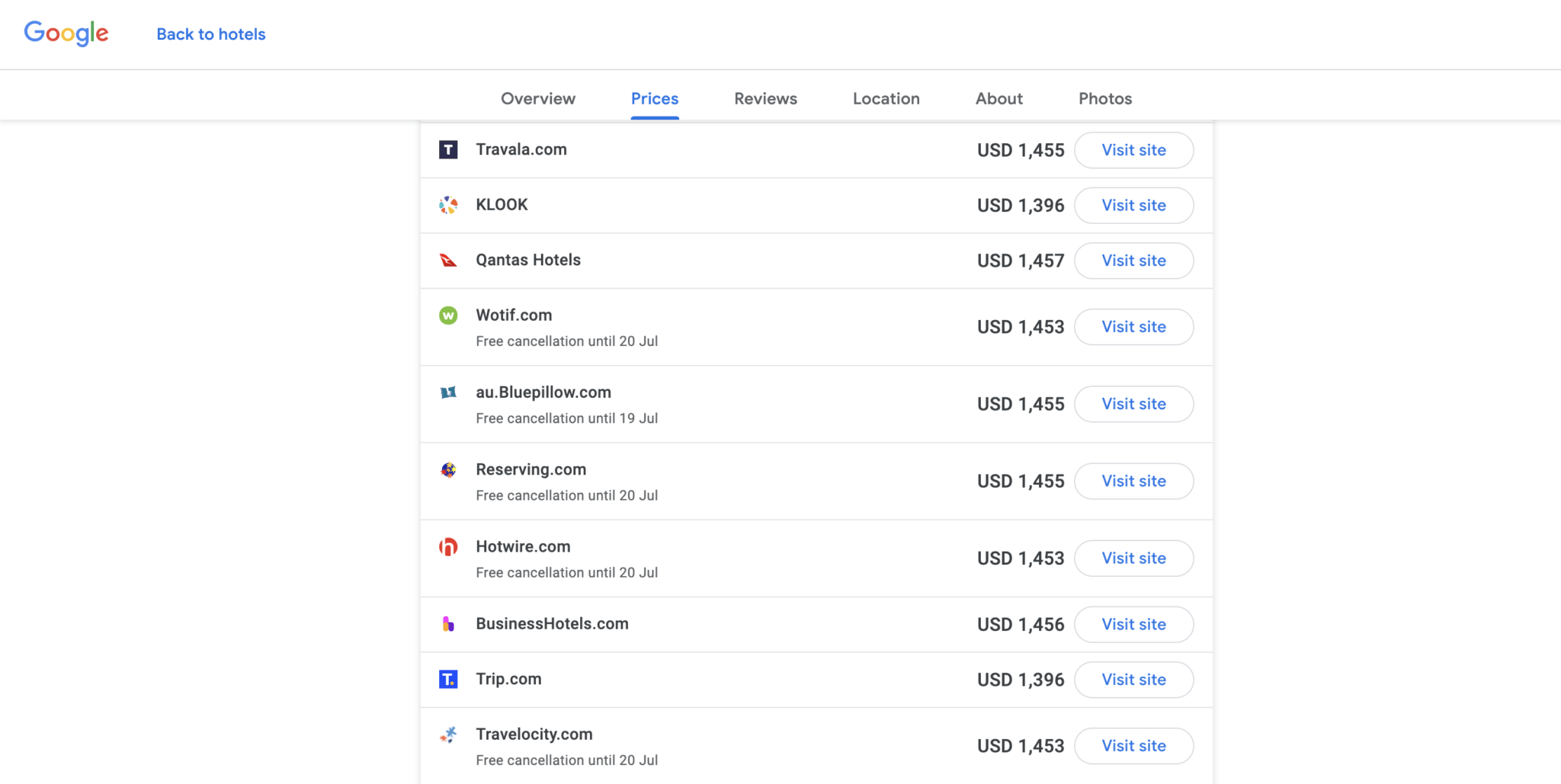Click the au.Bluepillow.com logo icon

click(x=448, y=392)
